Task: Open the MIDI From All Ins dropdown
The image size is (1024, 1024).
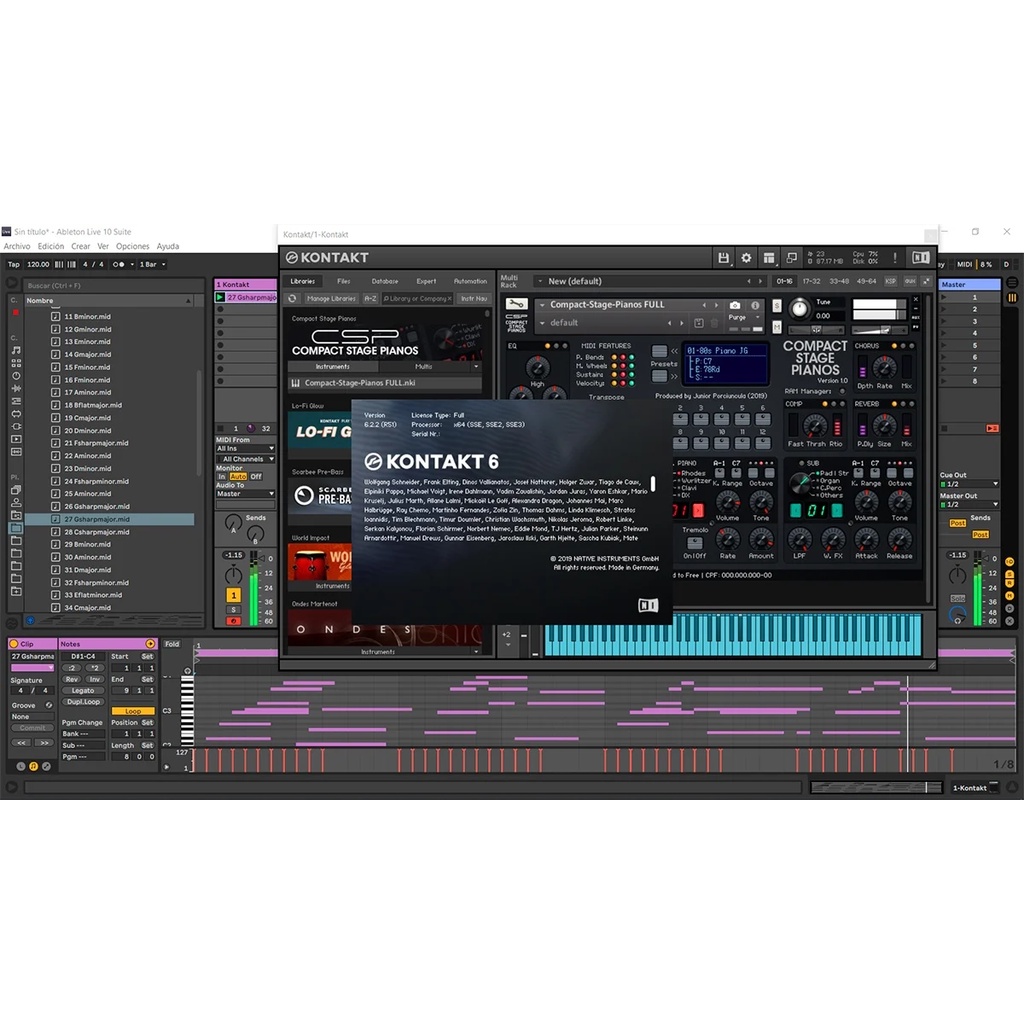Action: pyautogui.click(x=245, y=448)
